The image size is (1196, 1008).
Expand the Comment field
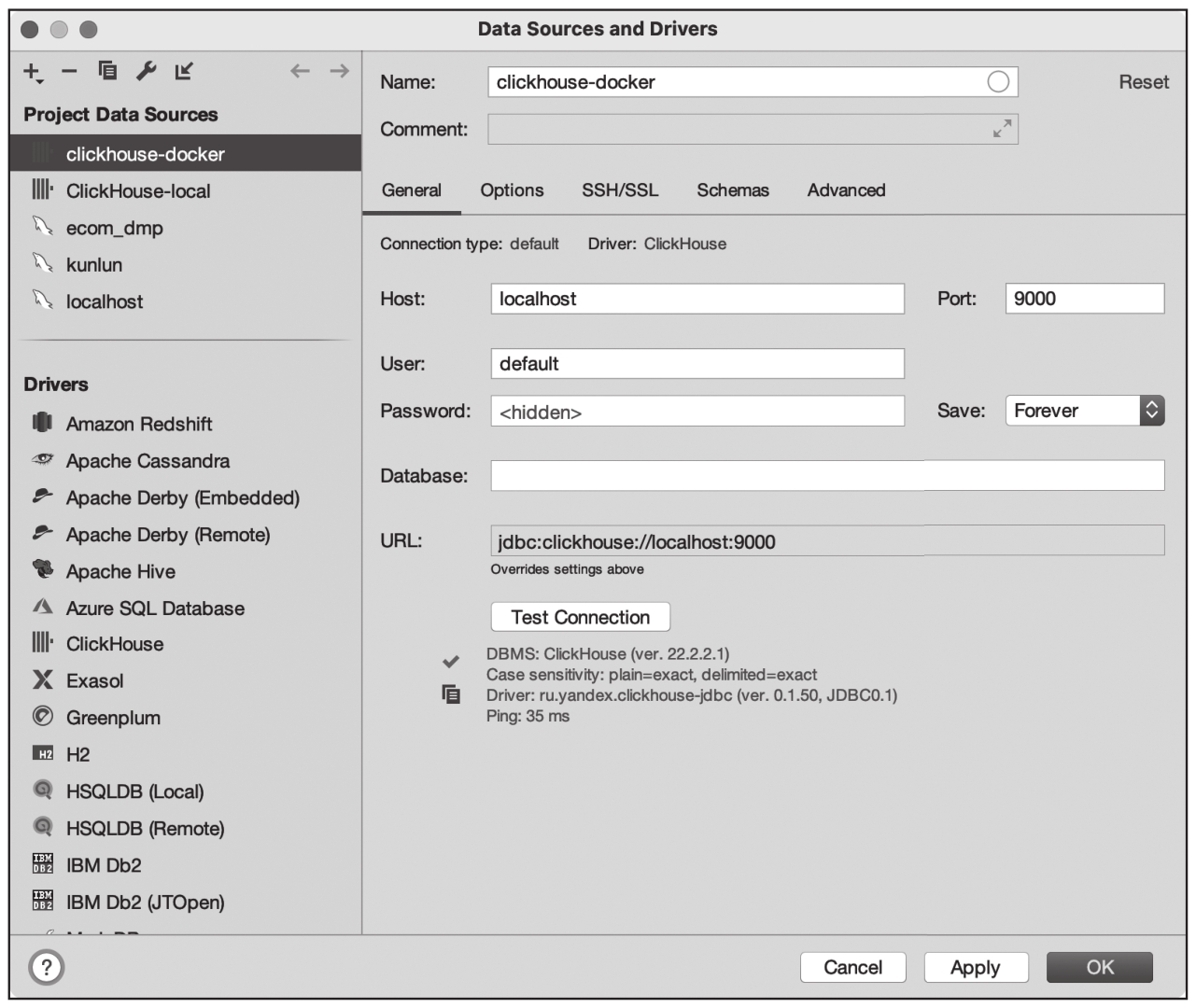[x=1003, y=129]
